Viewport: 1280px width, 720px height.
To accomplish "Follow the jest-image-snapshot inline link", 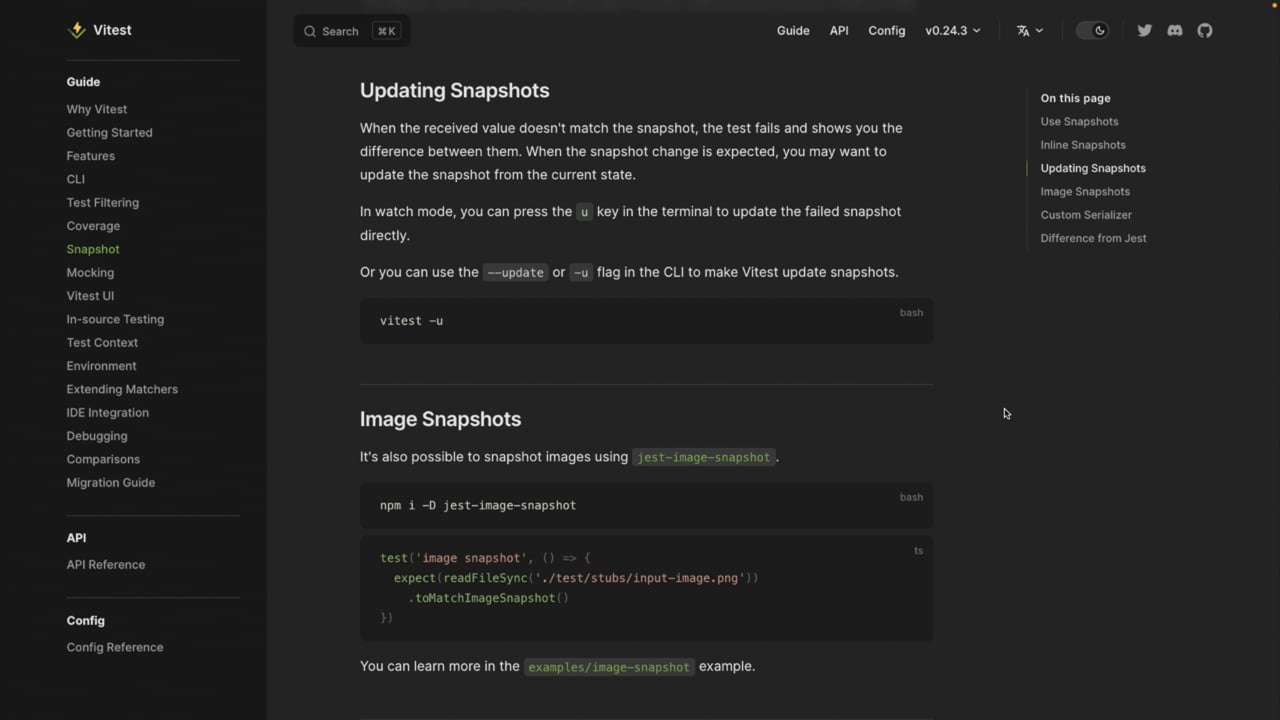I will [x=704, y=457].
